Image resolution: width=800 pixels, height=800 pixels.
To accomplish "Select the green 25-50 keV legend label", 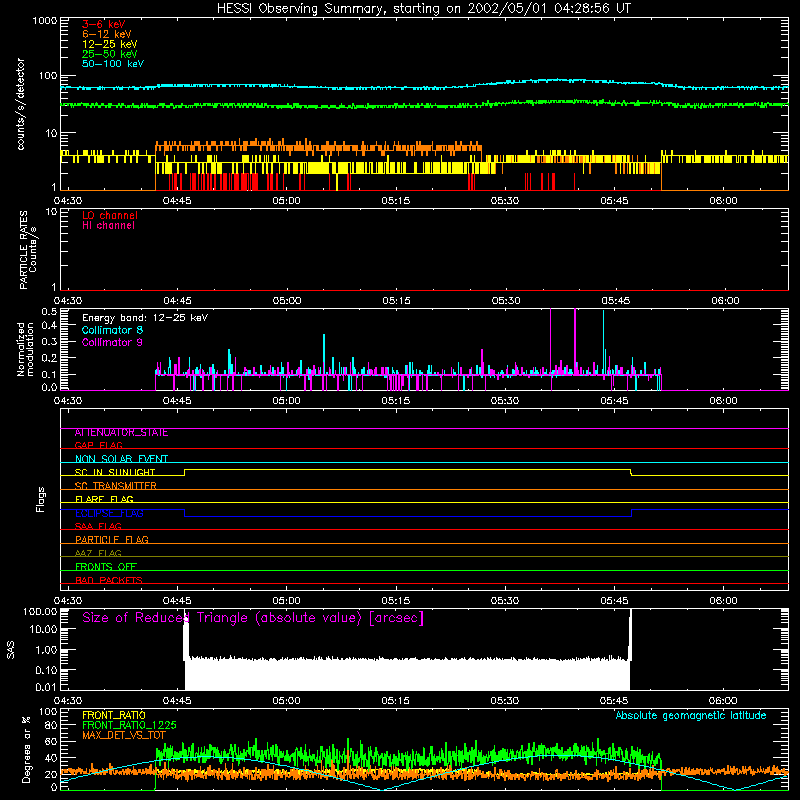I will pos(110,54).
